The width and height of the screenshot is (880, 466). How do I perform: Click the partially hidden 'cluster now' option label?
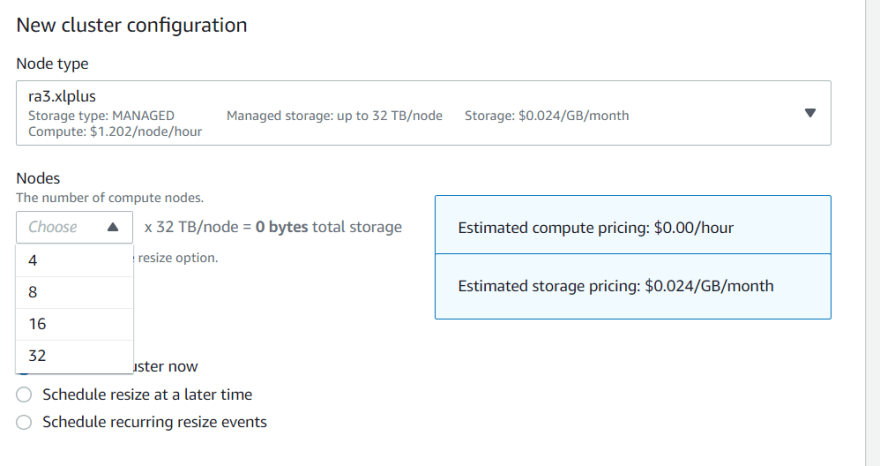pyautogui.click(x=166, y=367)
